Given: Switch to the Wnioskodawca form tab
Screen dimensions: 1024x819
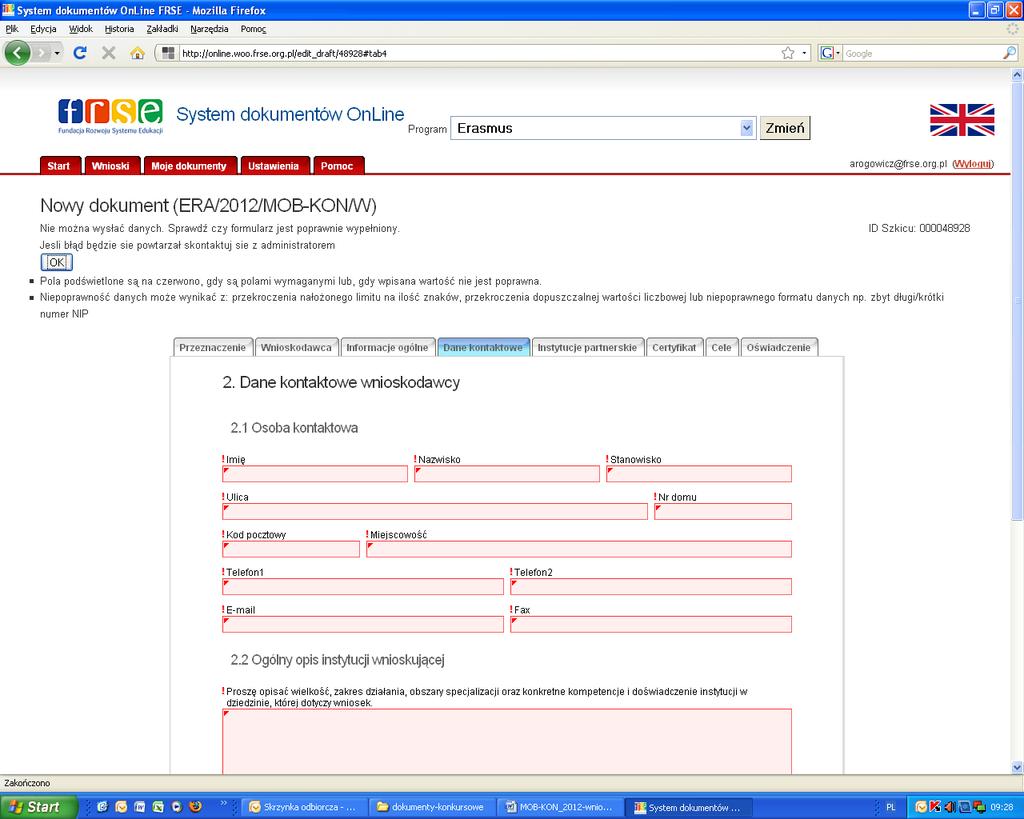Looking at the screenshot, I should tap(296, 347).
